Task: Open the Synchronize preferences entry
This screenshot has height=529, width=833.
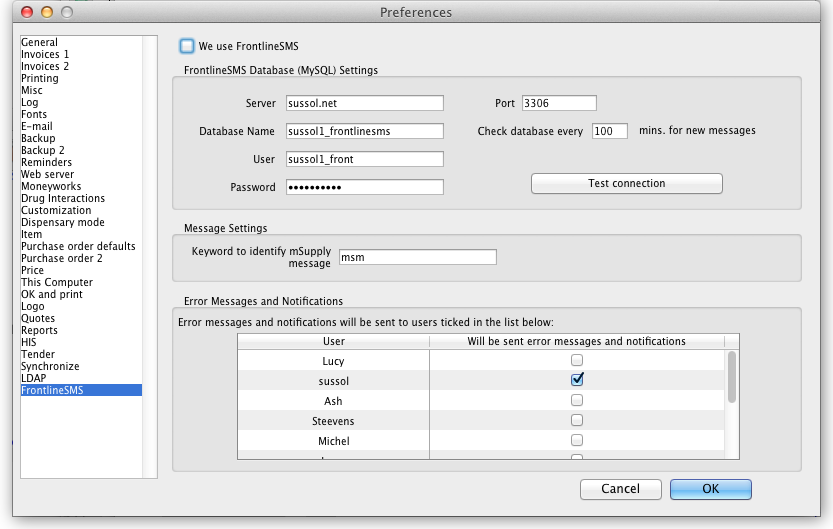Action: coord(50,366)
